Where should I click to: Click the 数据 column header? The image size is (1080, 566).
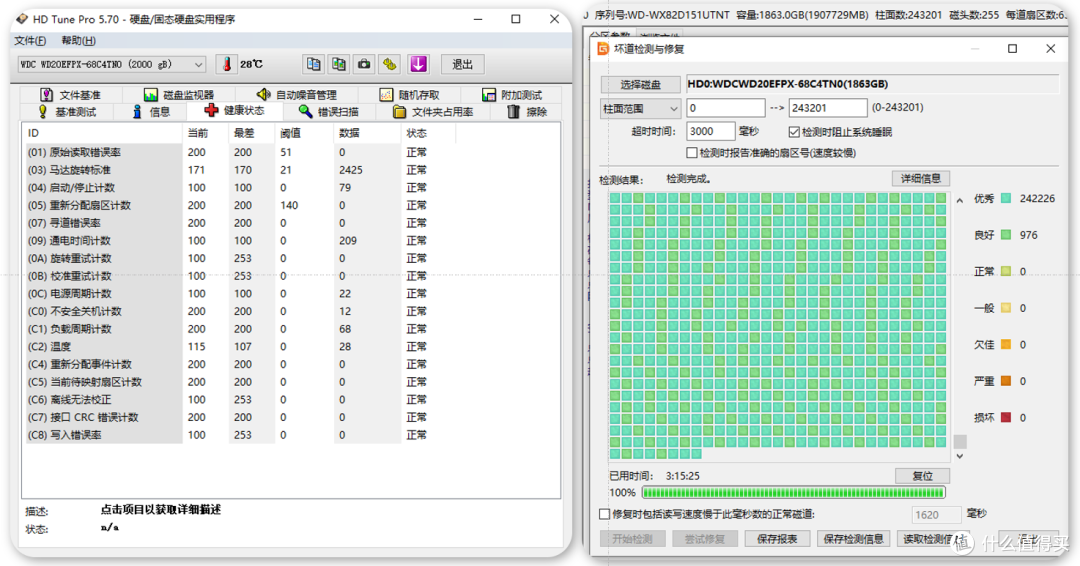tap(367, 133)
